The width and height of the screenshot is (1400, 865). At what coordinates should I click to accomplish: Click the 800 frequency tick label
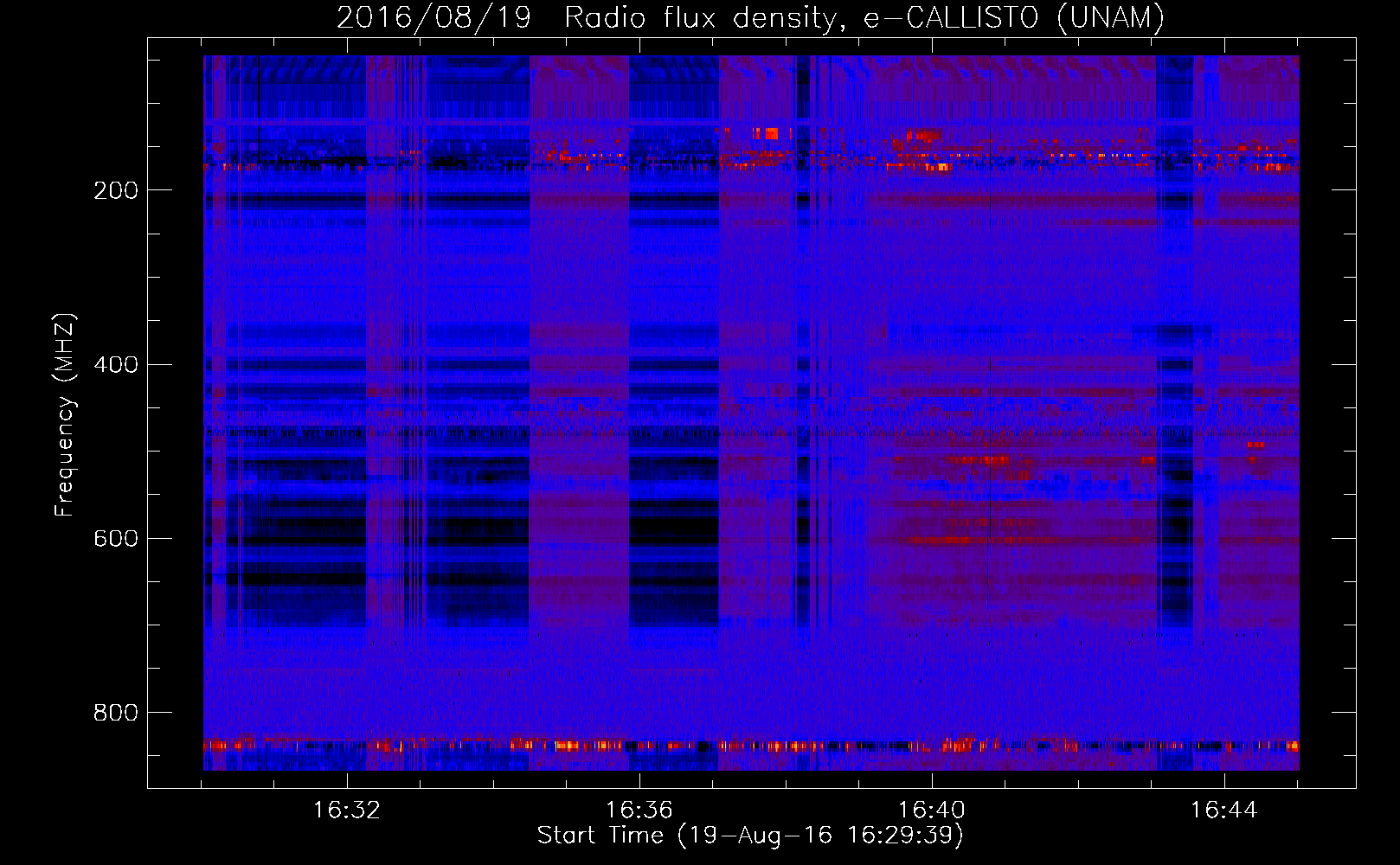[115, 713]
